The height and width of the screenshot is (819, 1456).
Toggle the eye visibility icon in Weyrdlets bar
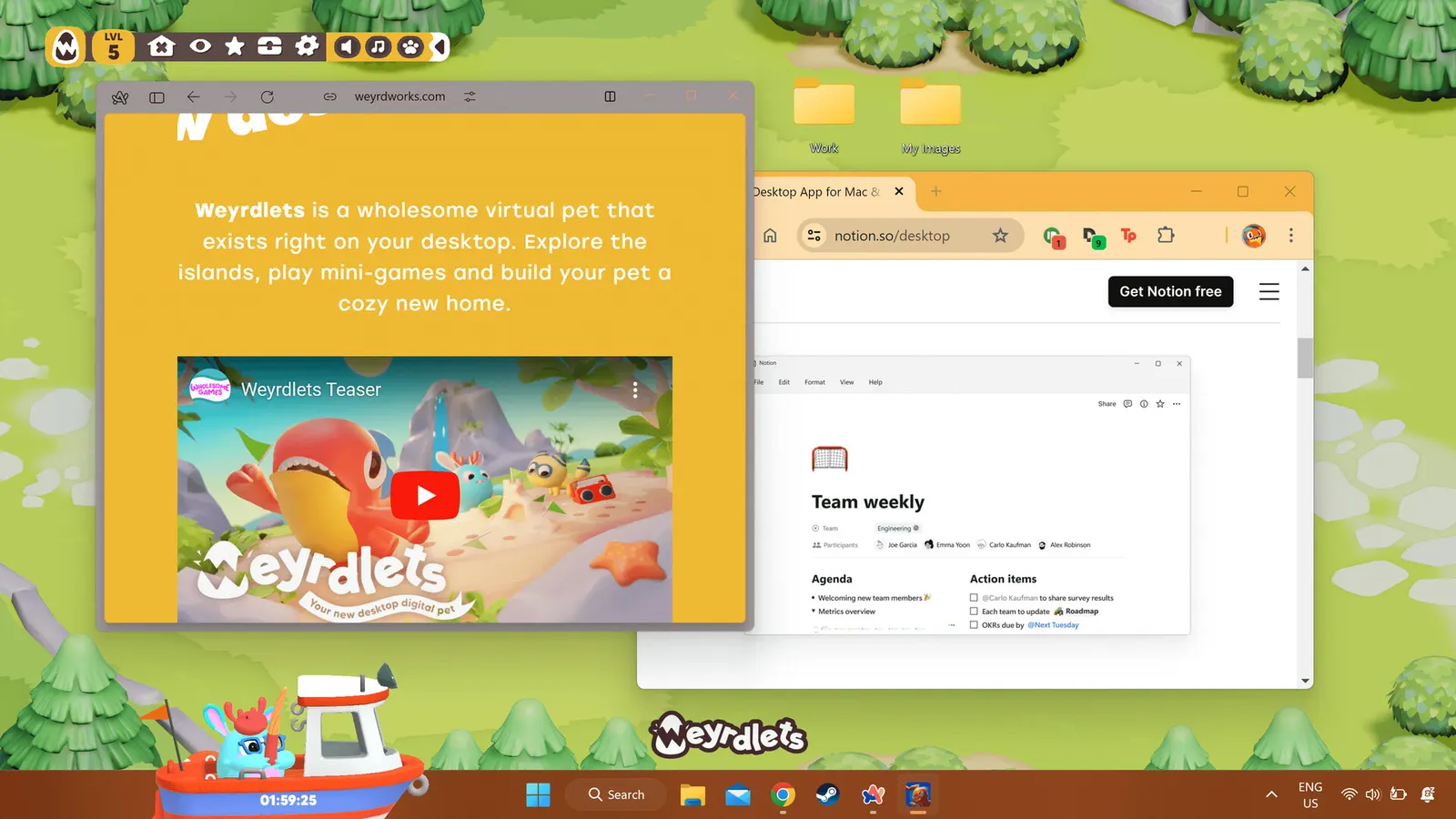click(200, 46)
